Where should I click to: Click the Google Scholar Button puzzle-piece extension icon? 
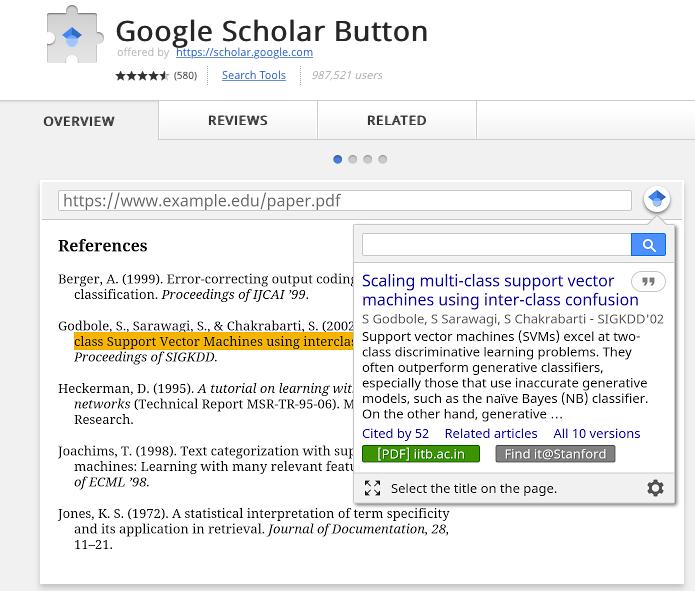tap(75, 35)
